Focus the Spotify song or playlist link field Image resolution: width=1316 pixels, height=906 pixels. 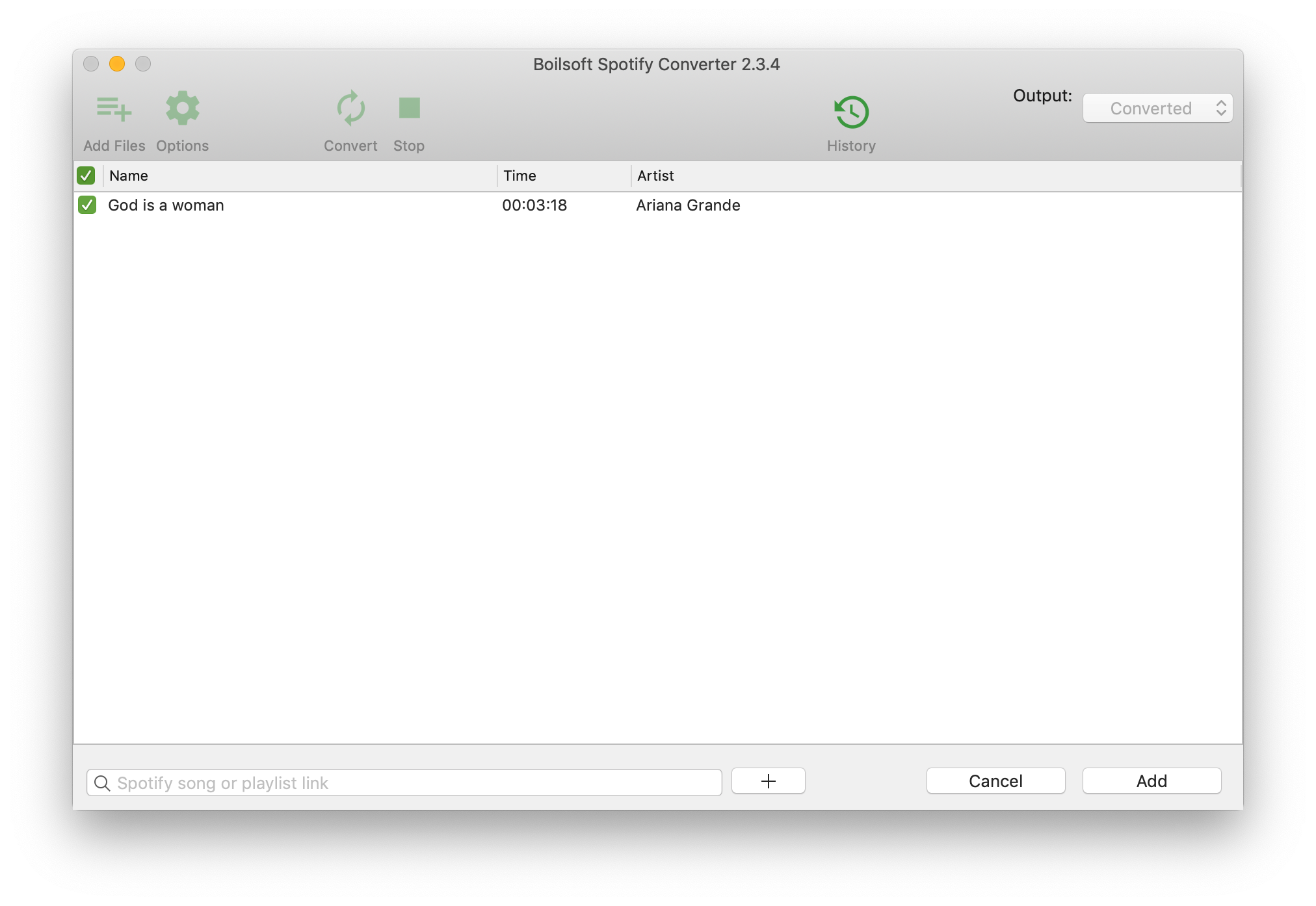pyautogui.click(x=404, y=783)
